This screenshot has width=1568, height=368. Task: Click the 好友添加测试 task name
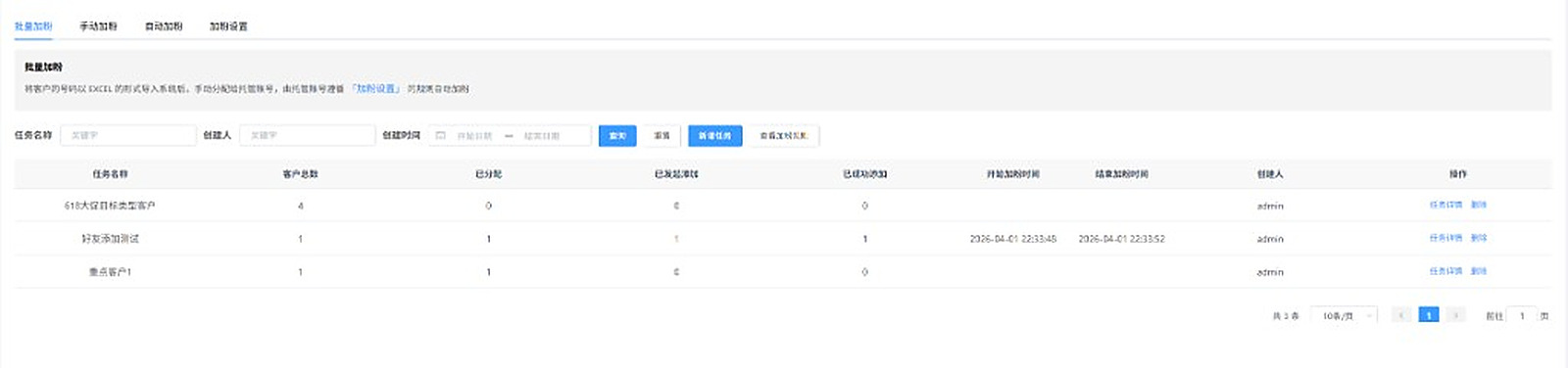[110, 239]
